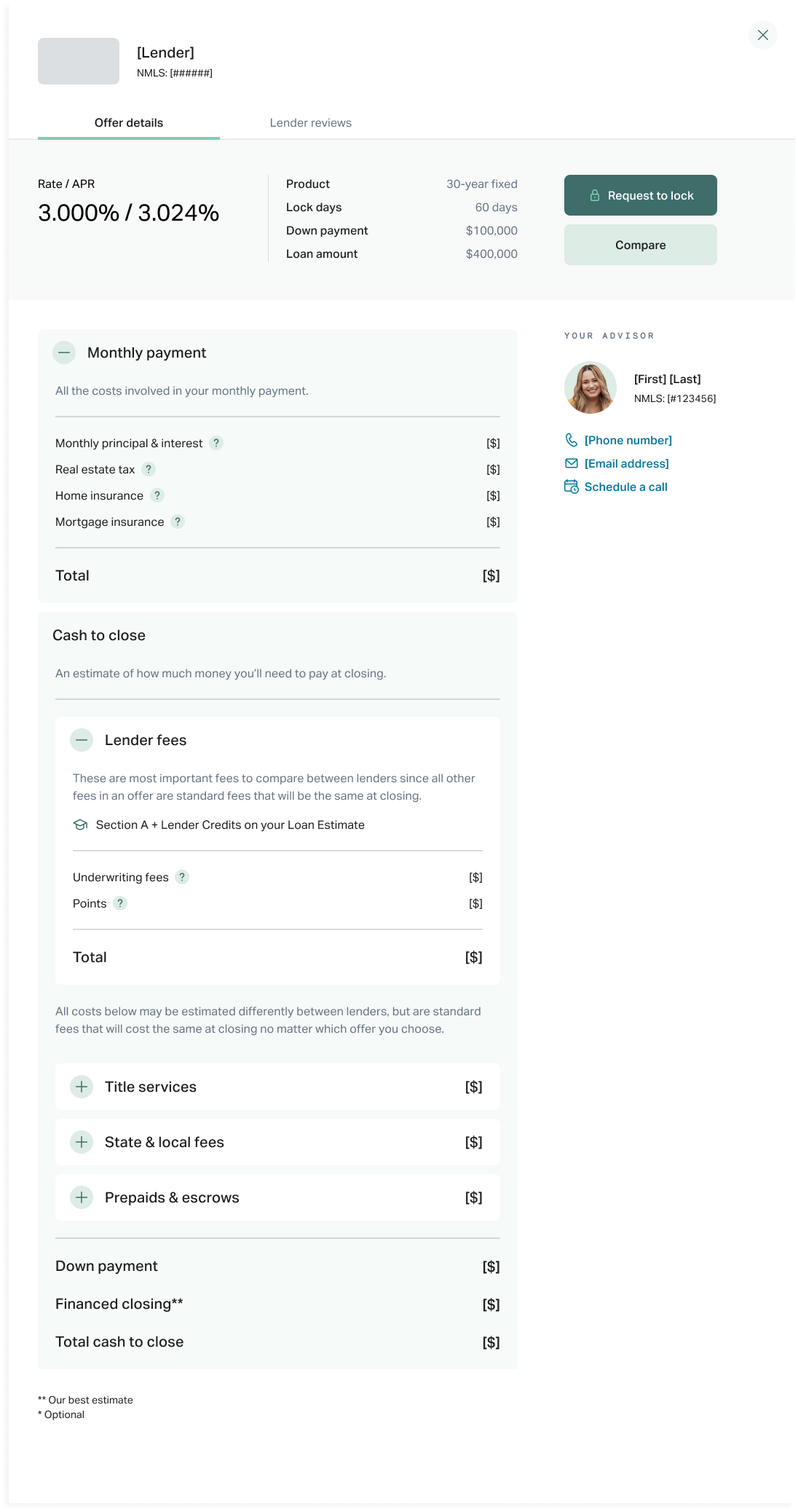Switch to the Lender reviews tab

tap(310, 122)
